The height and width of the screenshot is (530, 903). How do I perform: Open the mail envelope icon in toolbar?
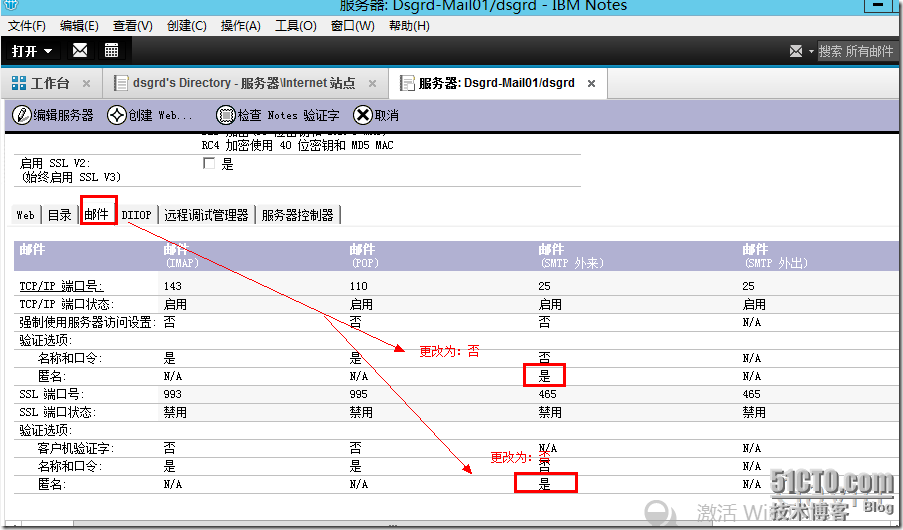point(79,51)
